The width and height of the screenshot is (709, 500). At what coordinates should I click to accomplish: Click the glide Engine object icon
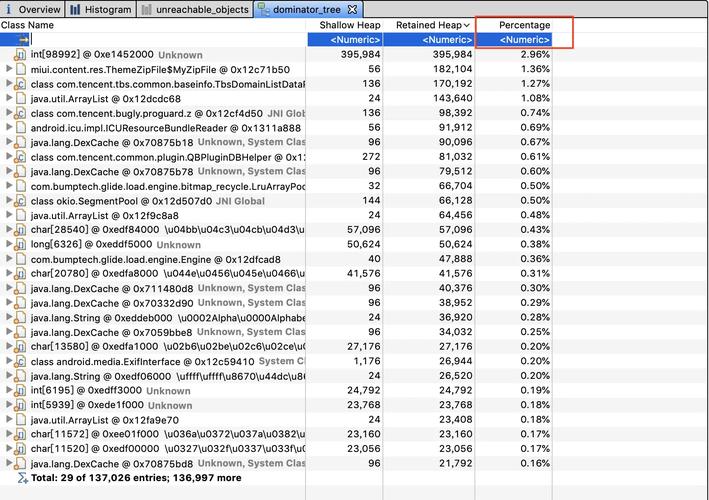(20, 259)
